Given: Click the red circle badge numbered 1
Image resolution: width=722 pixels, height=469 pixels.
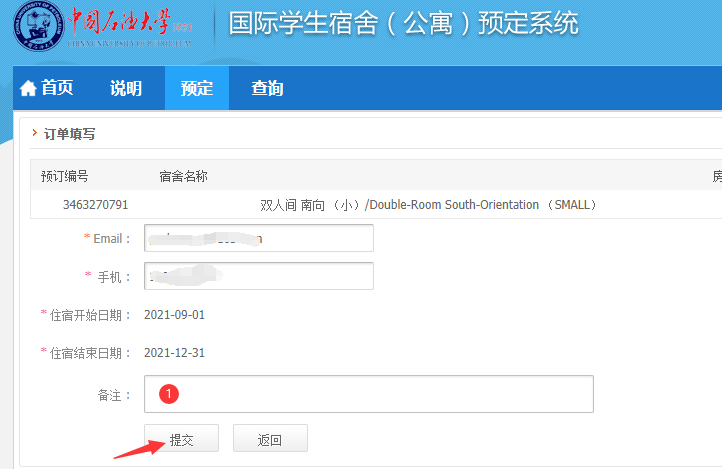Looking at the screenshot, I should click(x=169, y=394).
